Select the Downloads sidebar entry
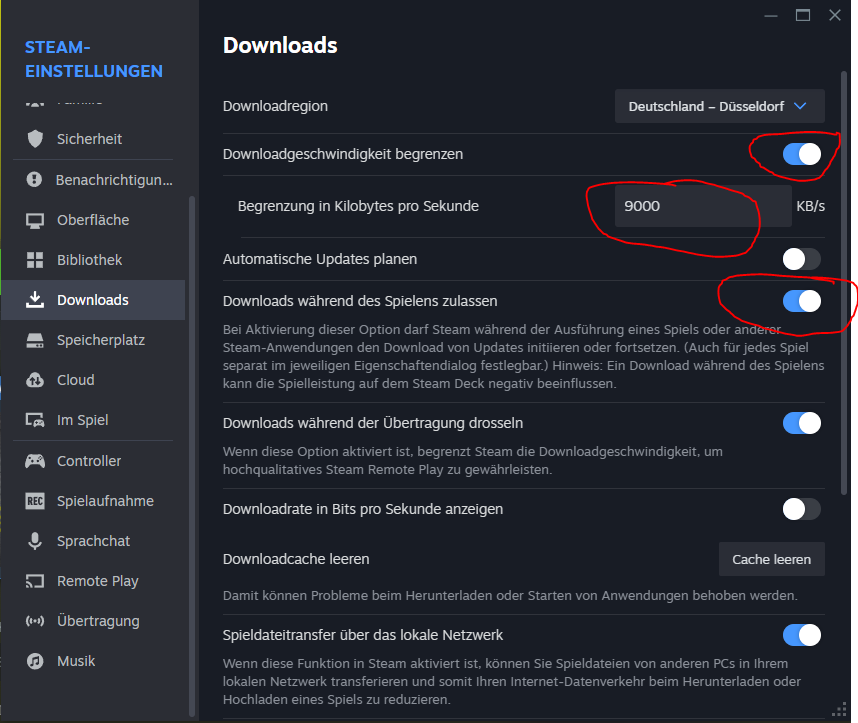The height and width of the screenshot is (723, 858). point(93,300)
